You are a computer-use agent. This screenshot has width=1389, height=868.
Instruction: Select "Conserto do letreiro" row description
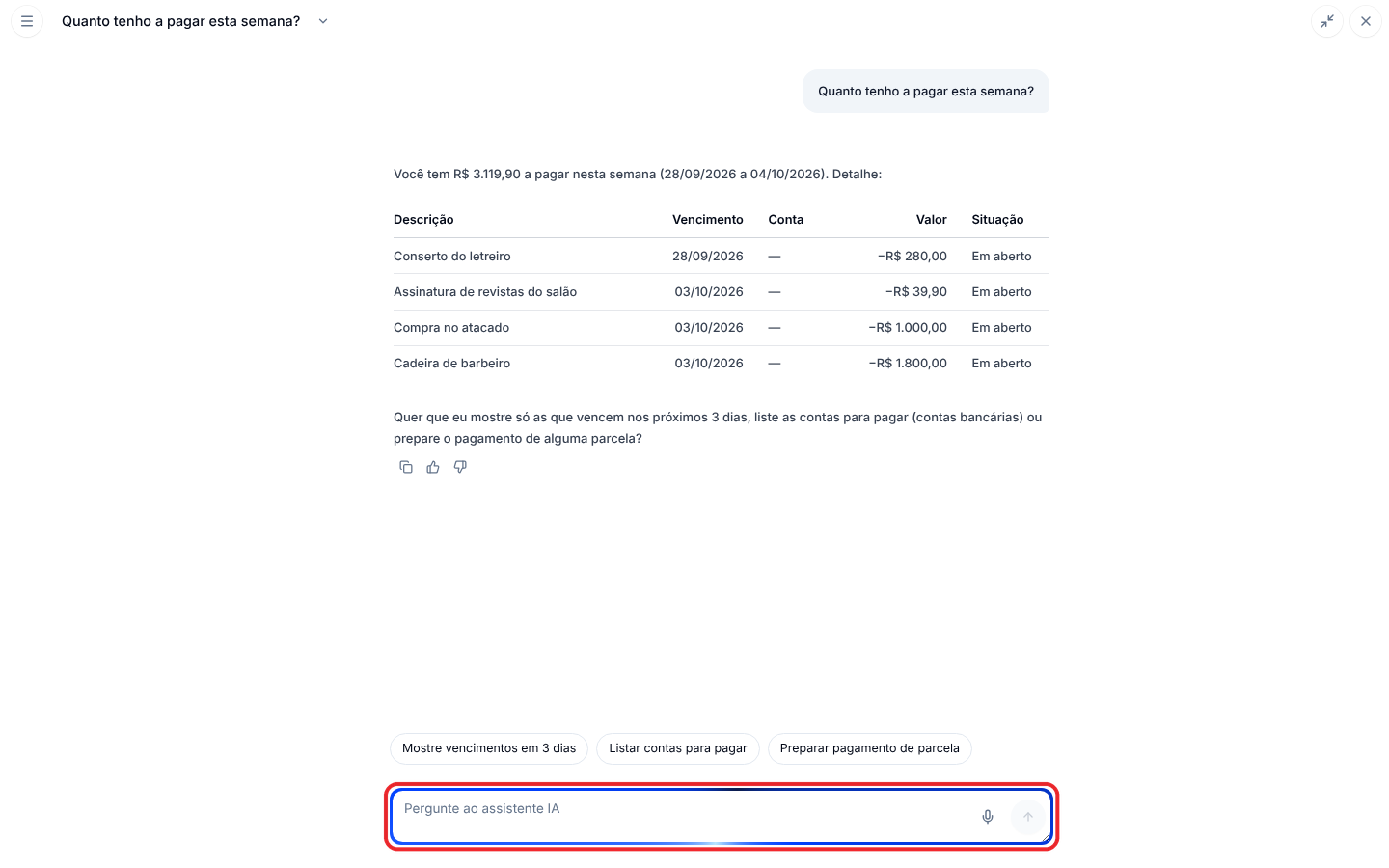click(x=452, y=257)
